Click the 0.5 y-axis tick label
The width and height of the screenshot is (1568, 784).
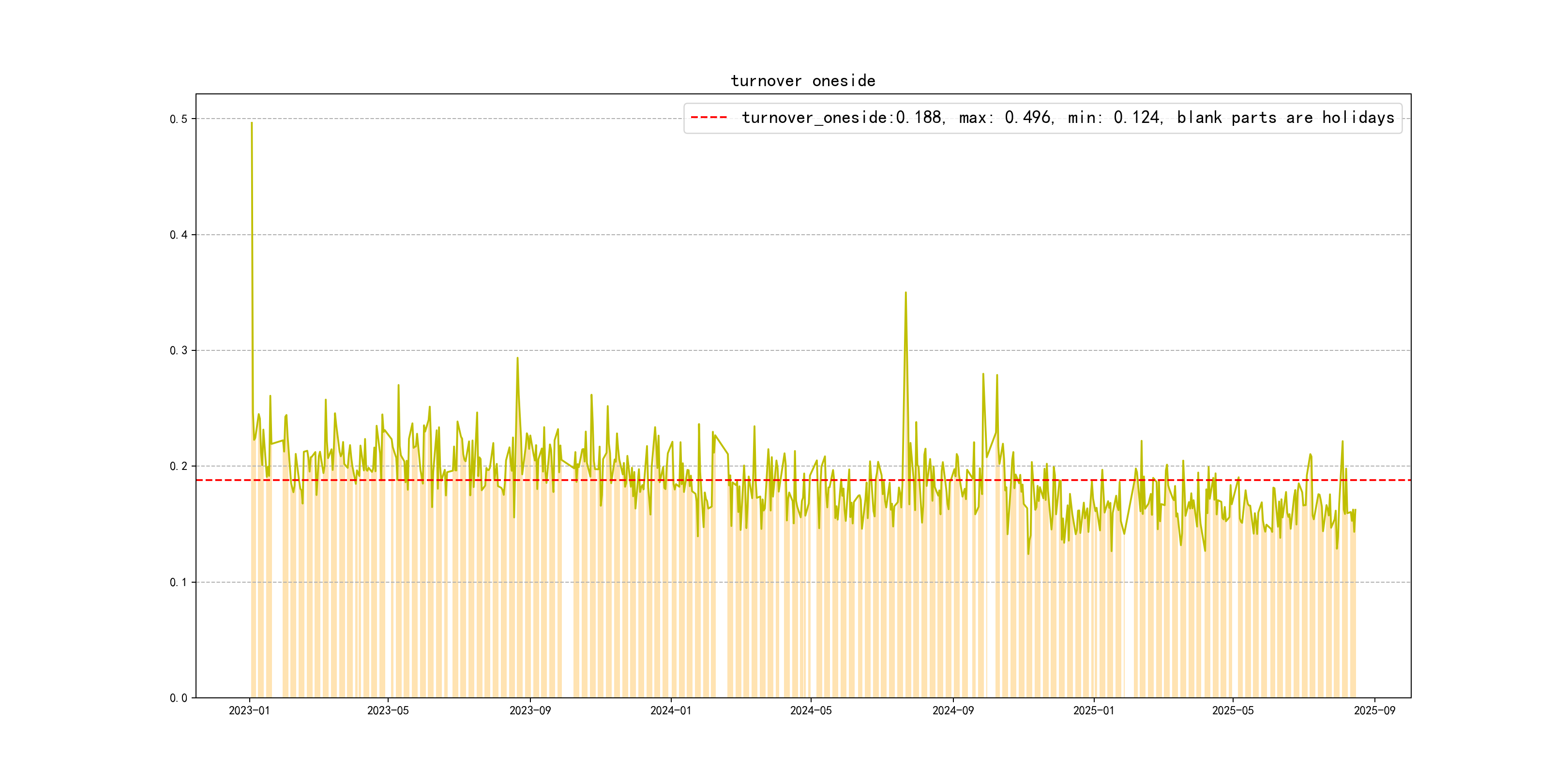(x=179, y=120)
